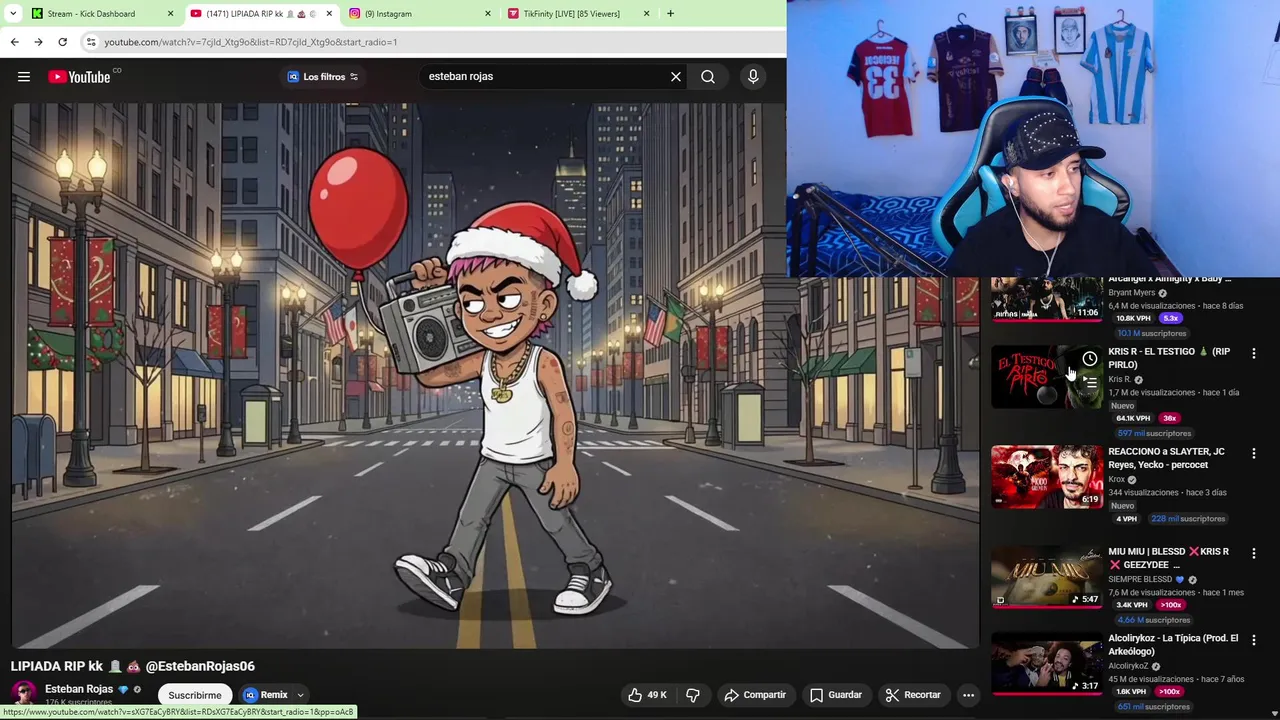This screenshot has width=1280, height=720.
Task: Open options menu for KRIS R - EL TESTIGO
Action: point(1254,353)
